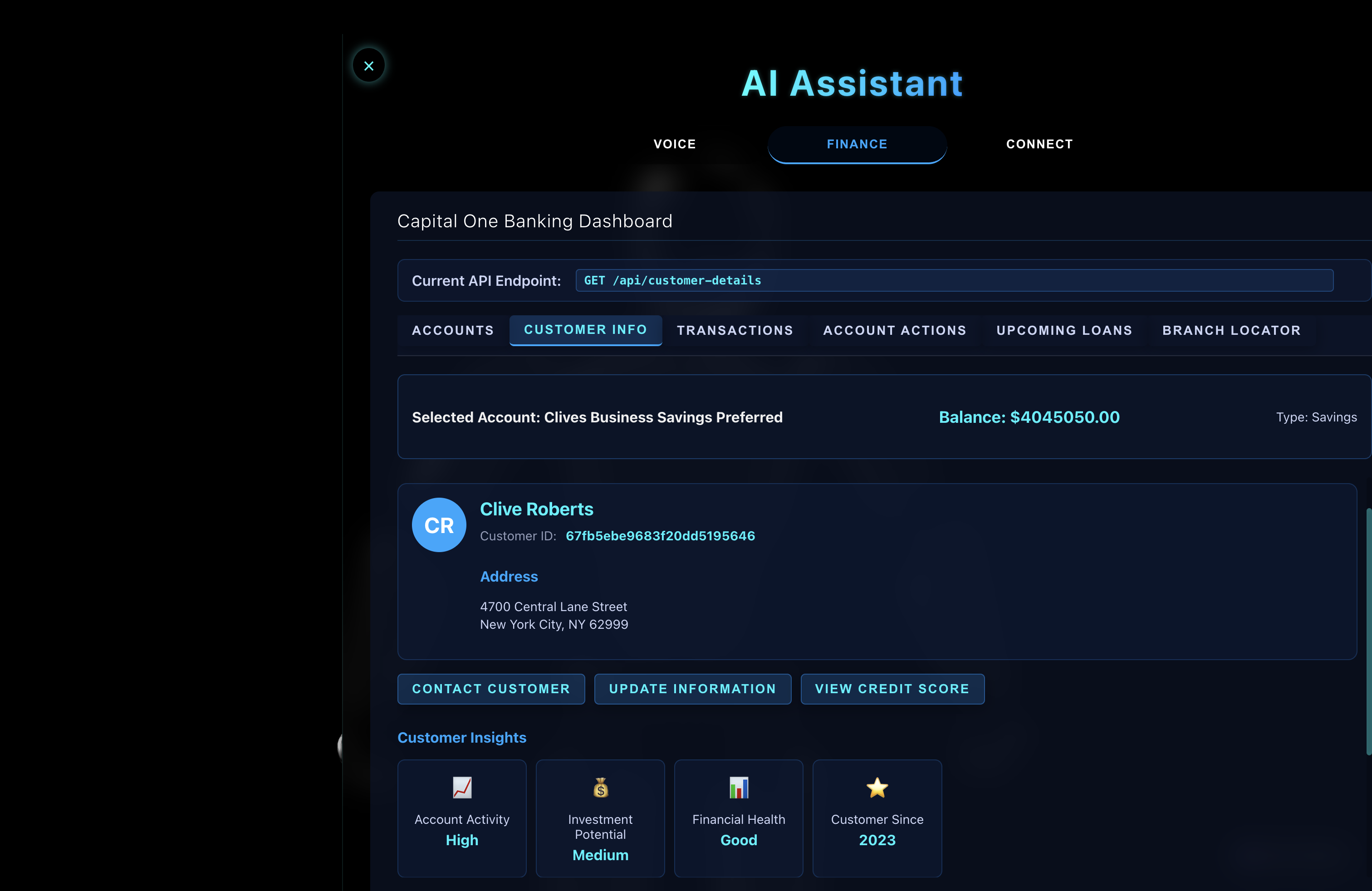Close the AI Assistant panel
Screen dimensions: 1372x891
pos(368,66)
